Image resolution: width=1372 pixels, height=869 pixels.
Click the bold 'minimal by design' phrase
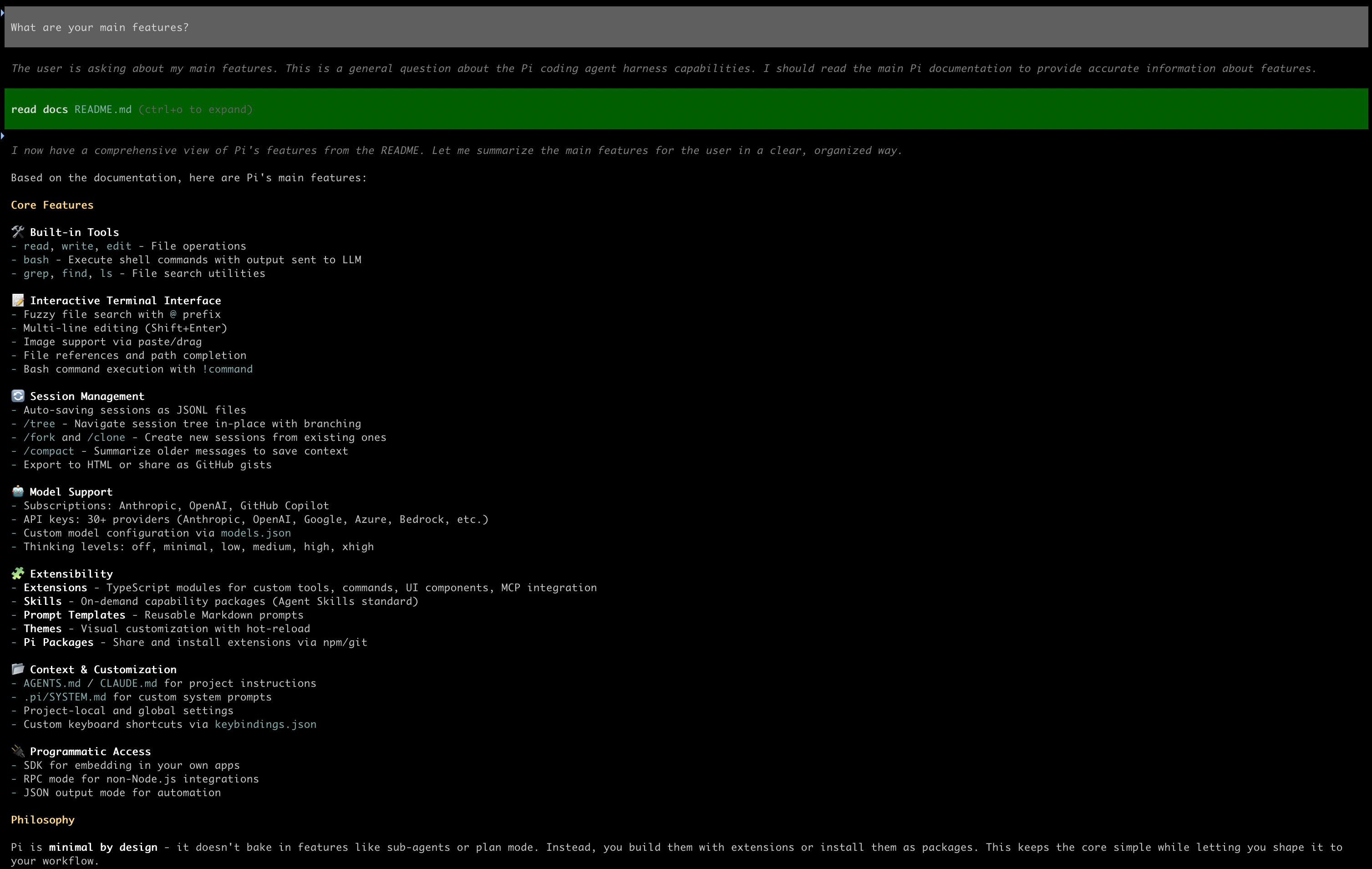[103, 847]
